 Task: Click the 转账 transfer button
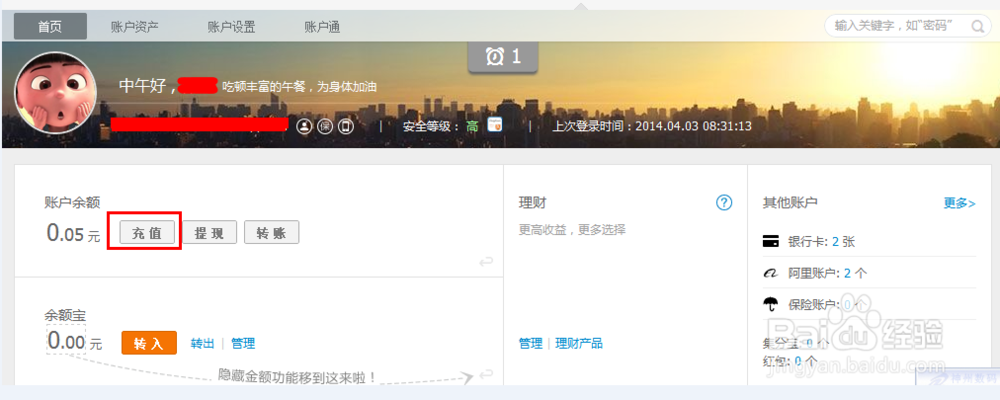pyautogui.click(x=271, y=233)
